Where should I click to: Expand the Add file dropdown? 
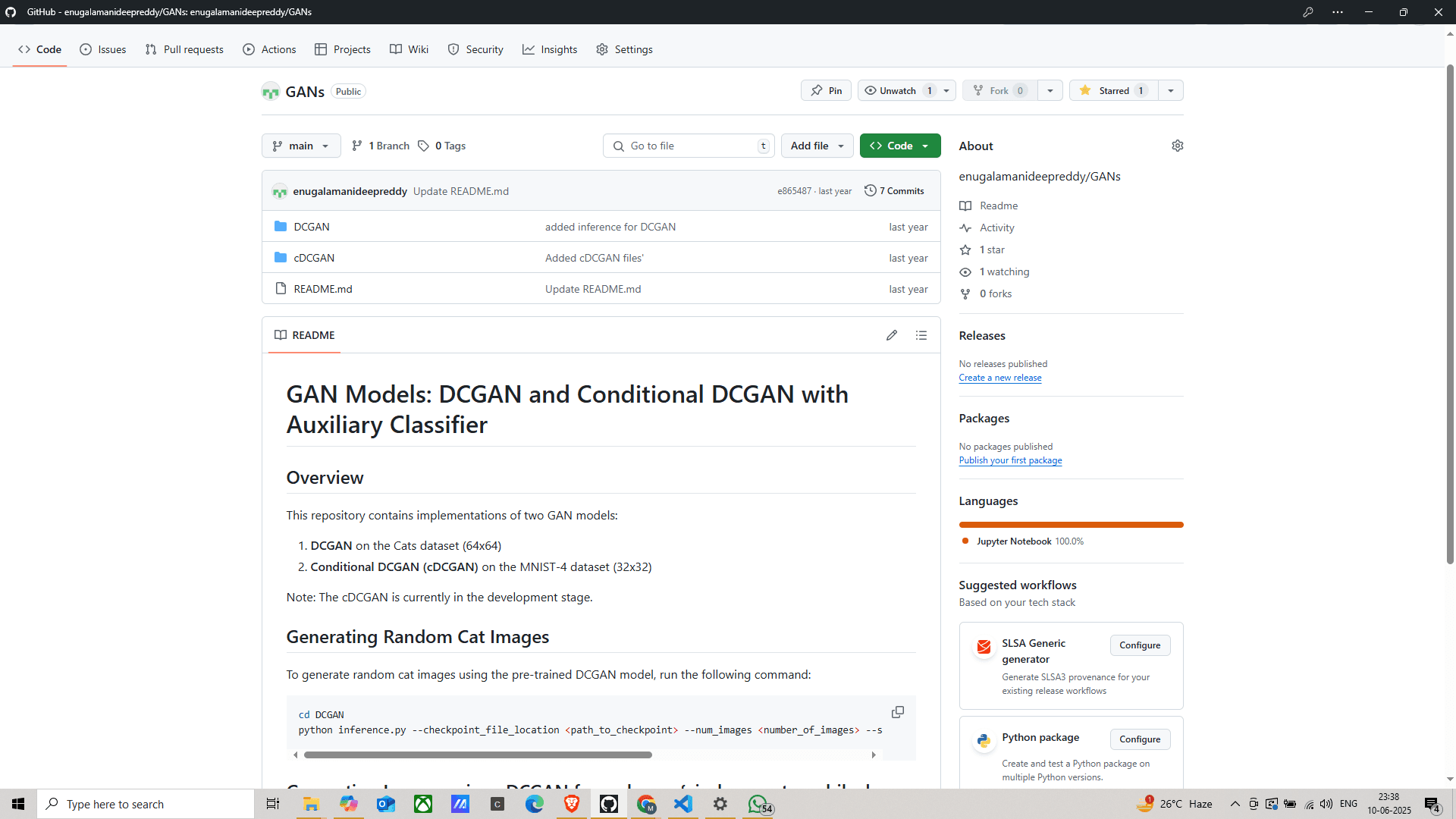[x=817, y=146]
